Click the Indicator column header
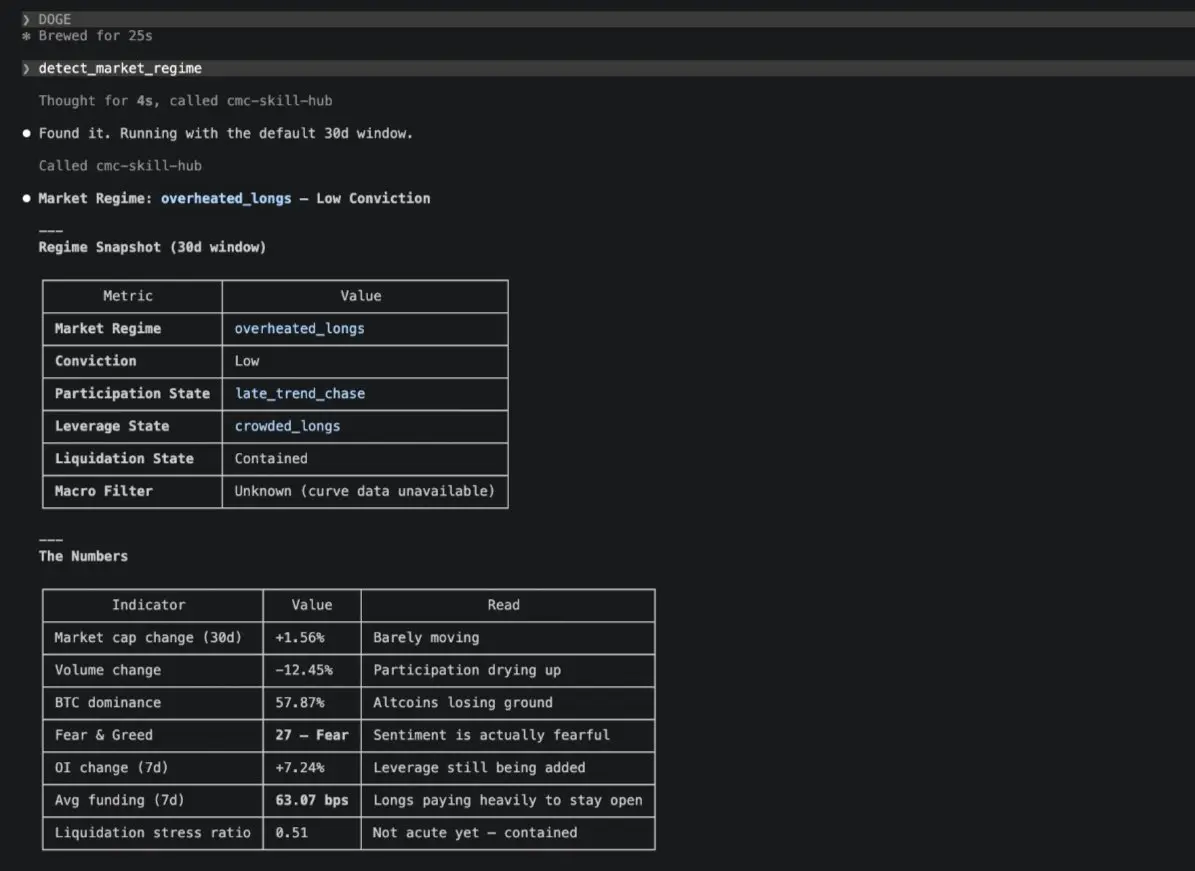1195x871 pixels. coord(149,605)
